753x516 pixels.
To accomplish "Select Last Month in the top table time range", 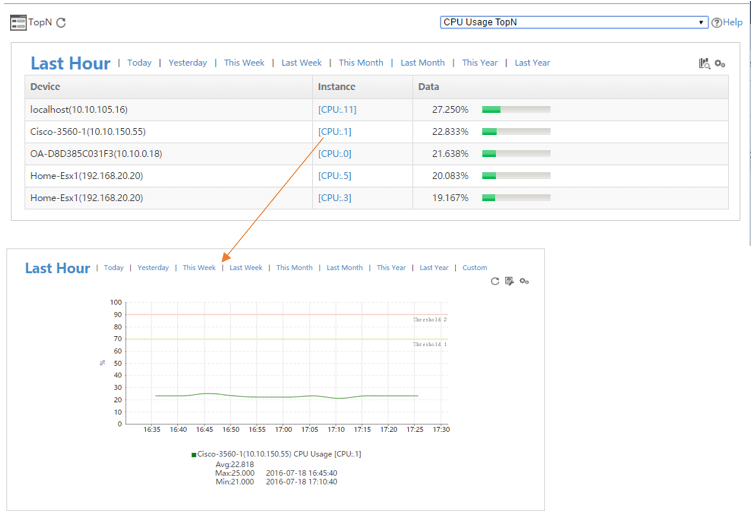I will pyautogui.click(x=422, y=63).
